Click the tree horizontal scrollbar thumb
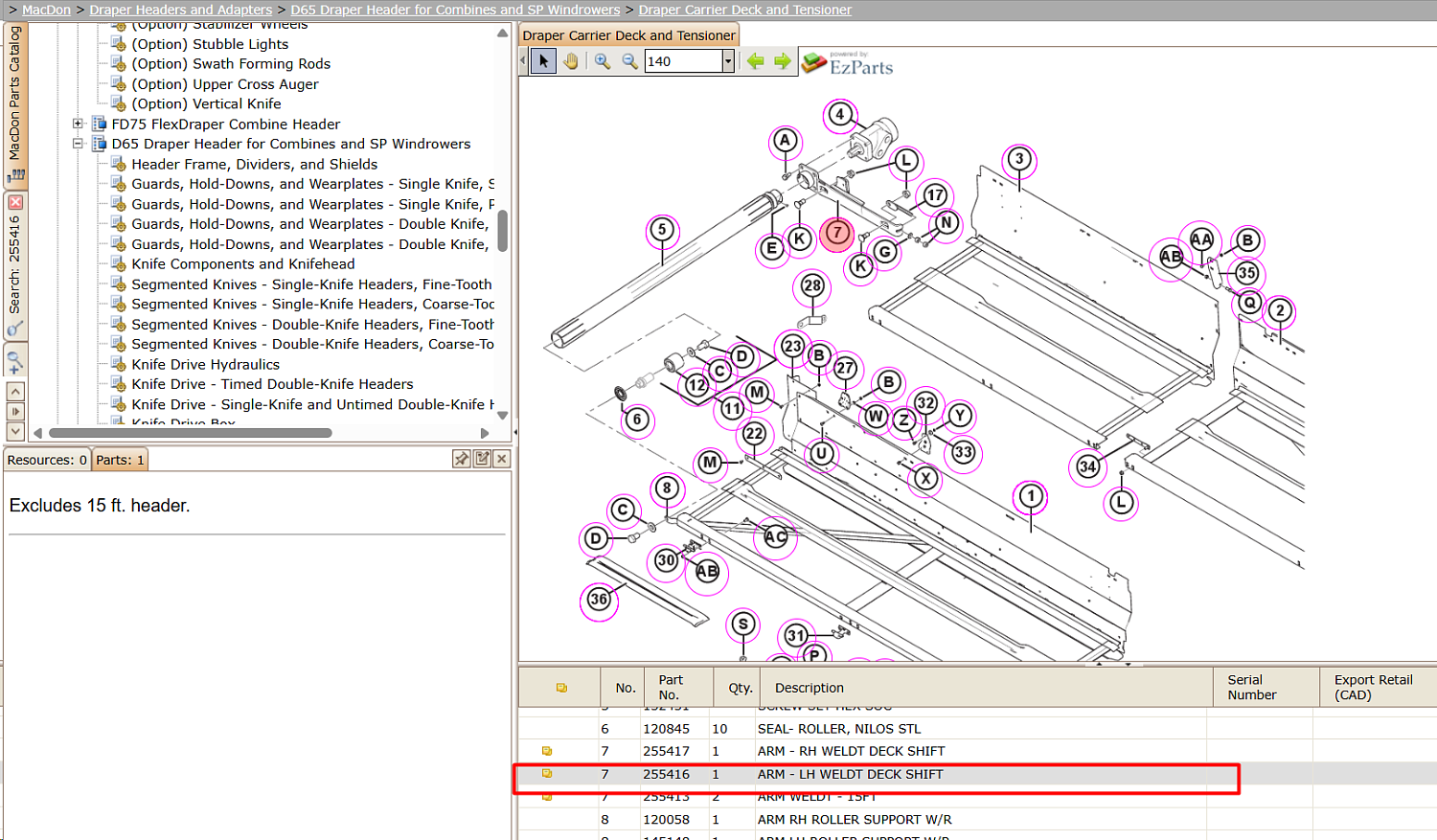 click(190, 433)
